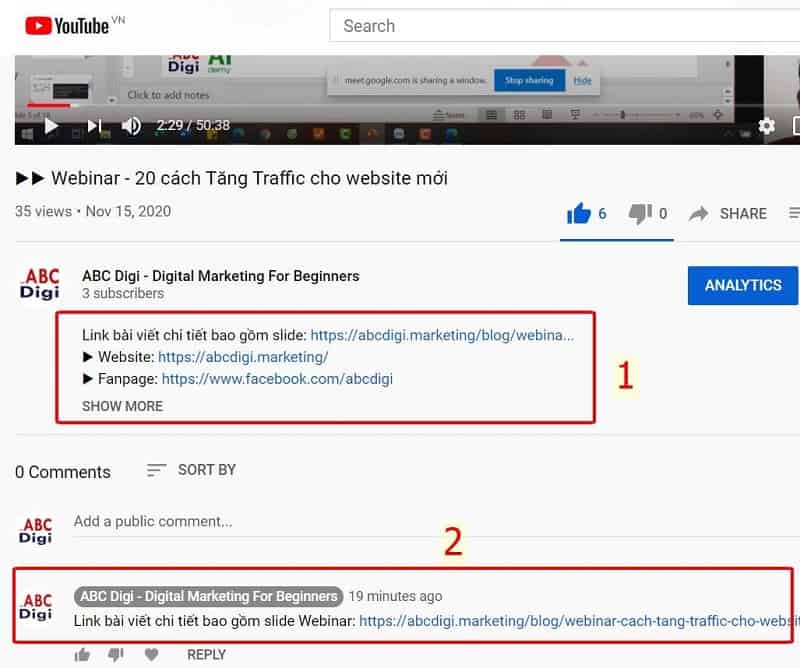Click the video progress bar

400,105
